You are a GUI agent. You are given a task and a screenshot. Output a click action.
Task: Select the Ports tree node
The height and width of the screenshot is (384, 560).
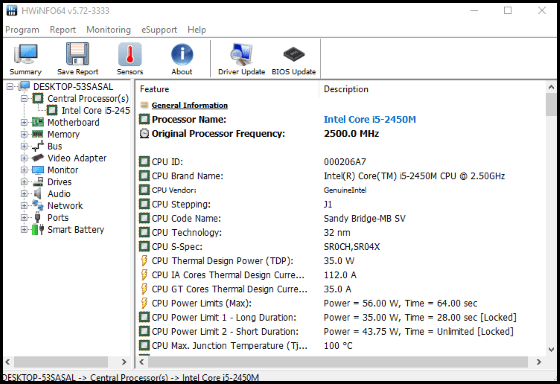point(58,218)
